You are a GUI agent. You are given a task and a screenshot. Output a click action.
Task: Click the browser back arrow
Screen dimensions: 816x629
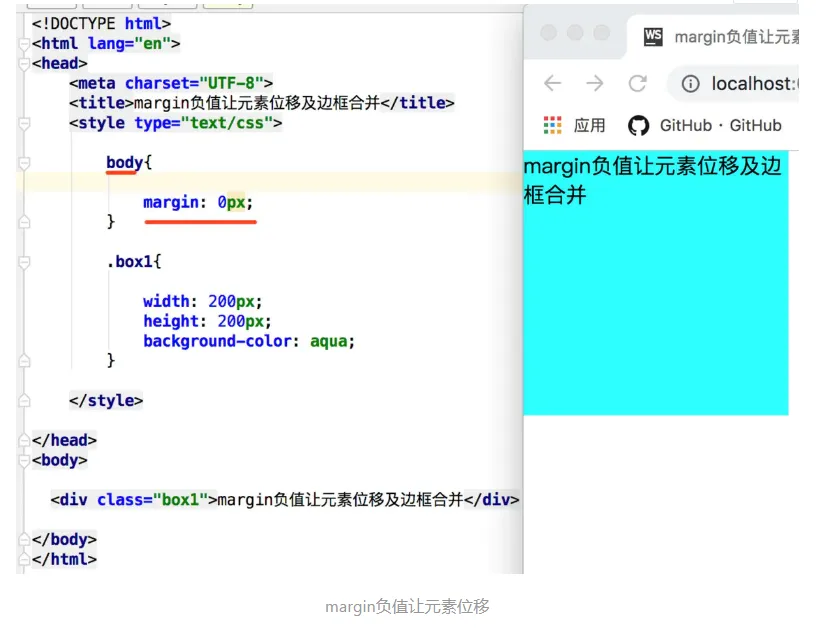point(552,83)
